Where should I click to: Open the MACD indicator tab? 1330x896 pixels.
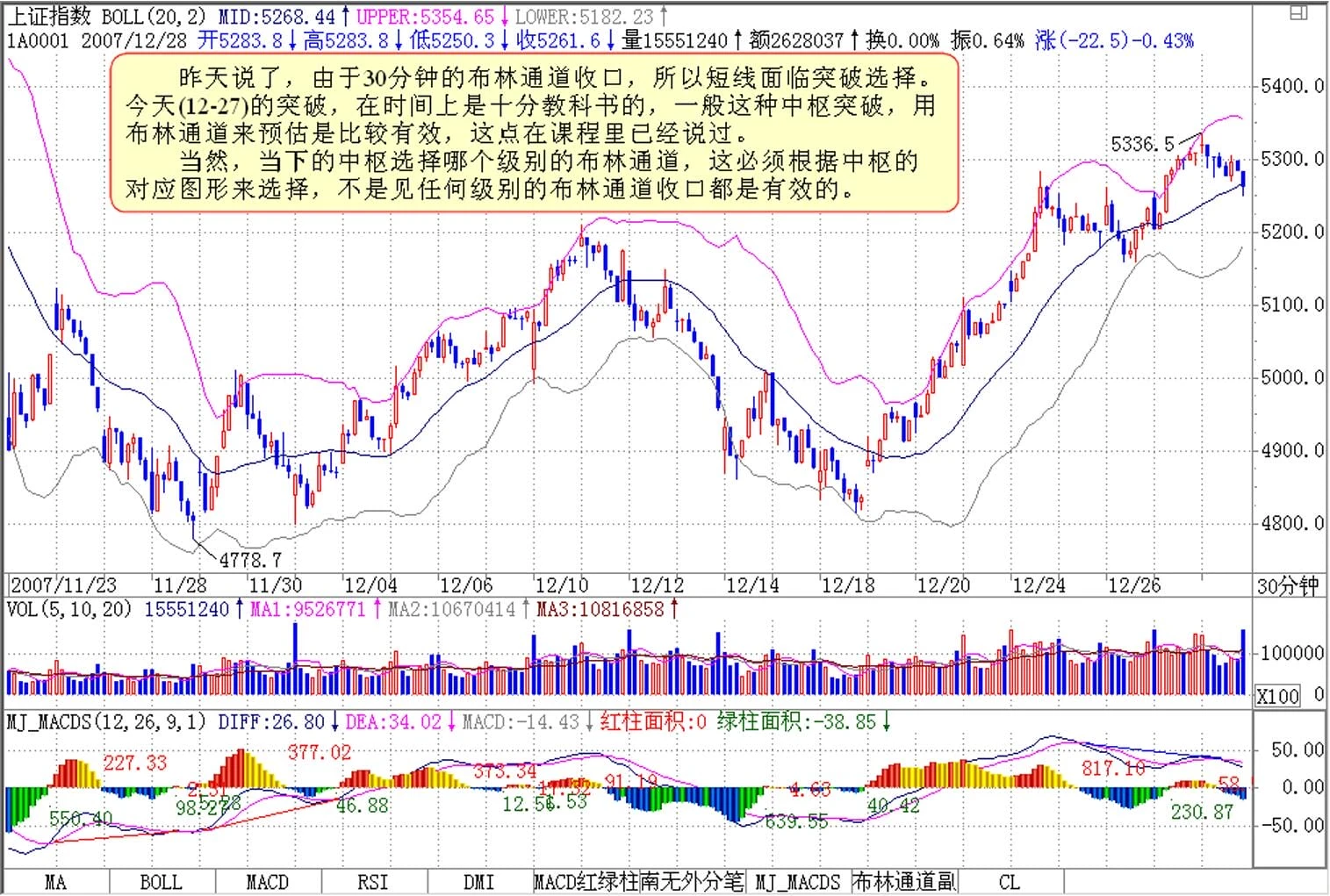click(268, 882)
